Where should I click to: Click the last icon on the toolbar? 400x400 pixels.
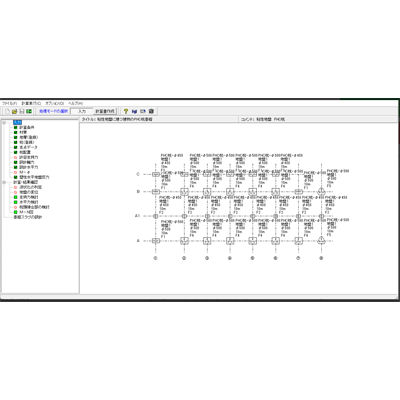151,111
